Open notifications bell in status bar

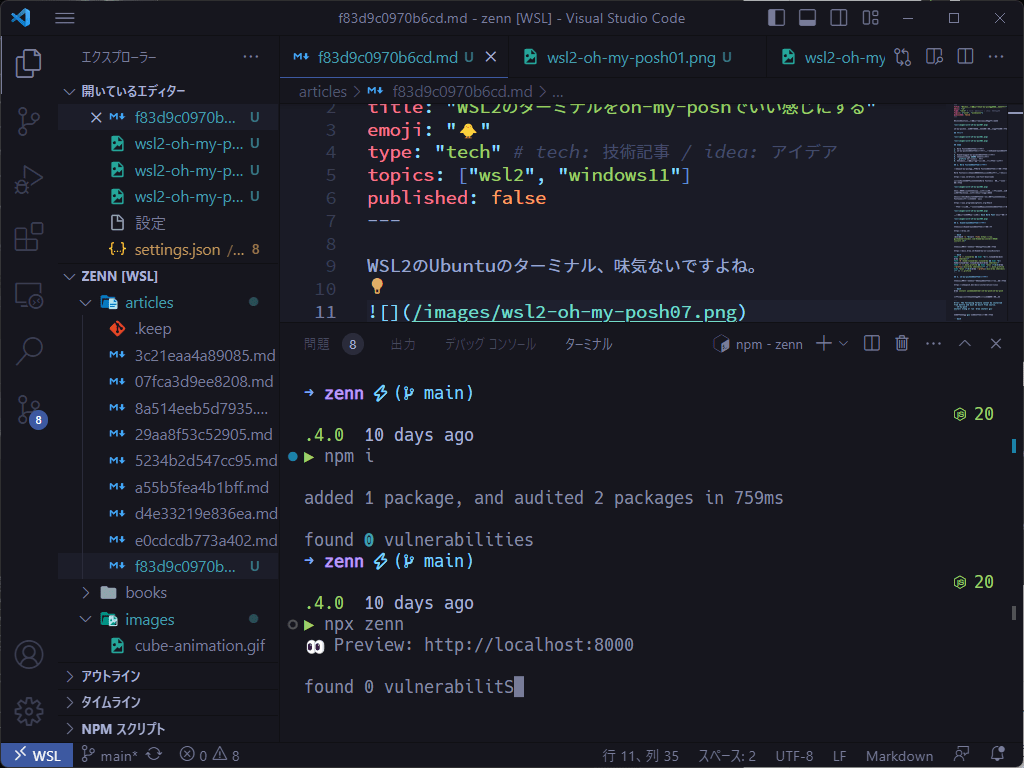(x=997, y=755)
